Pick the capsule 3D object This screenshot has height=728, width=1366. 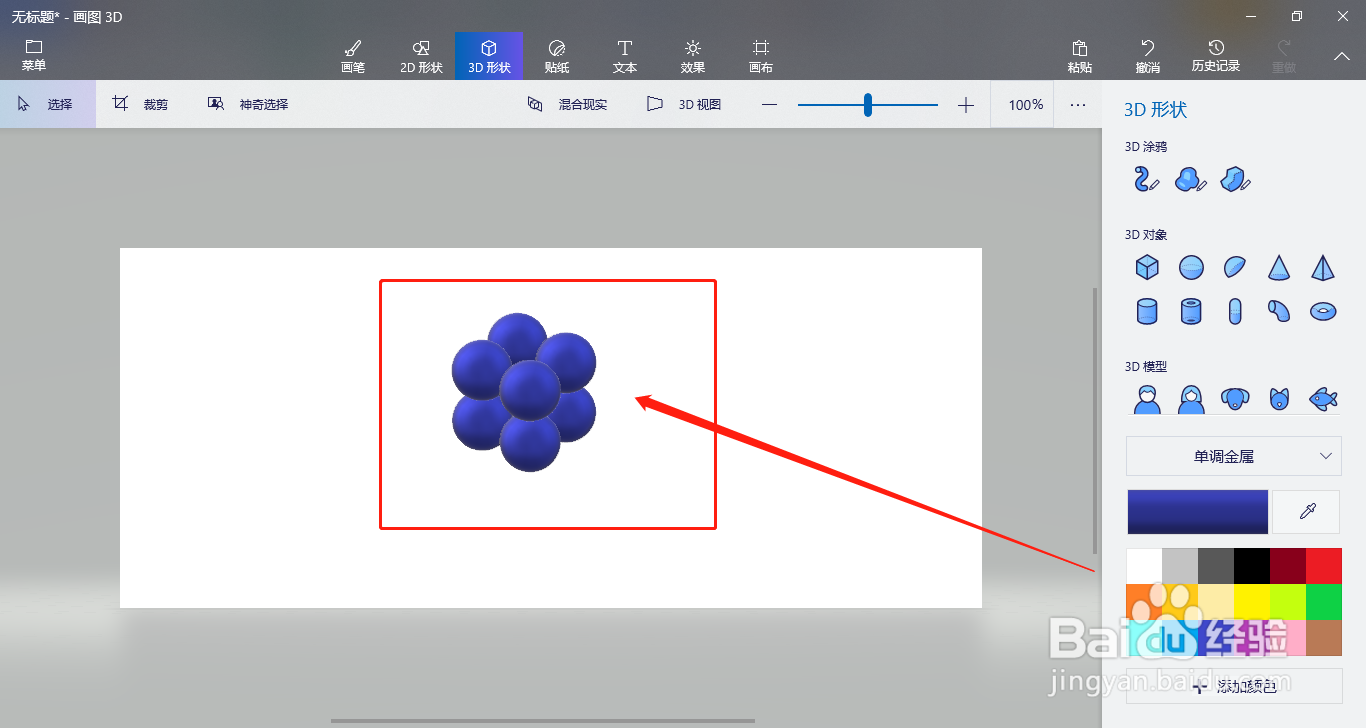pyautogui.click(x=1235, y=311)
